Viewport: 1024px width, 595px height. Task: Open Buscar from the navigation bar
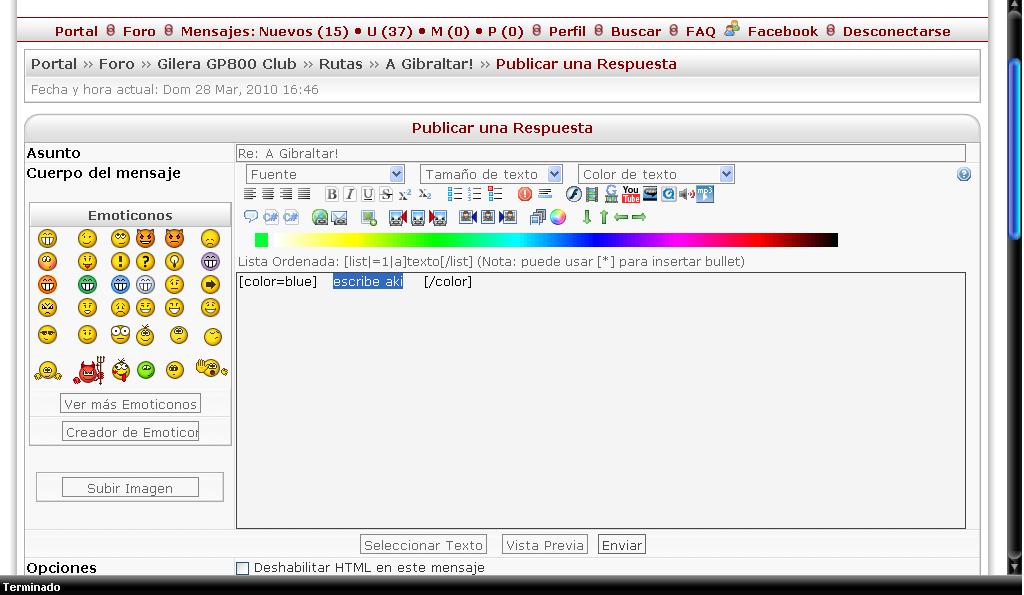point(636,31)
